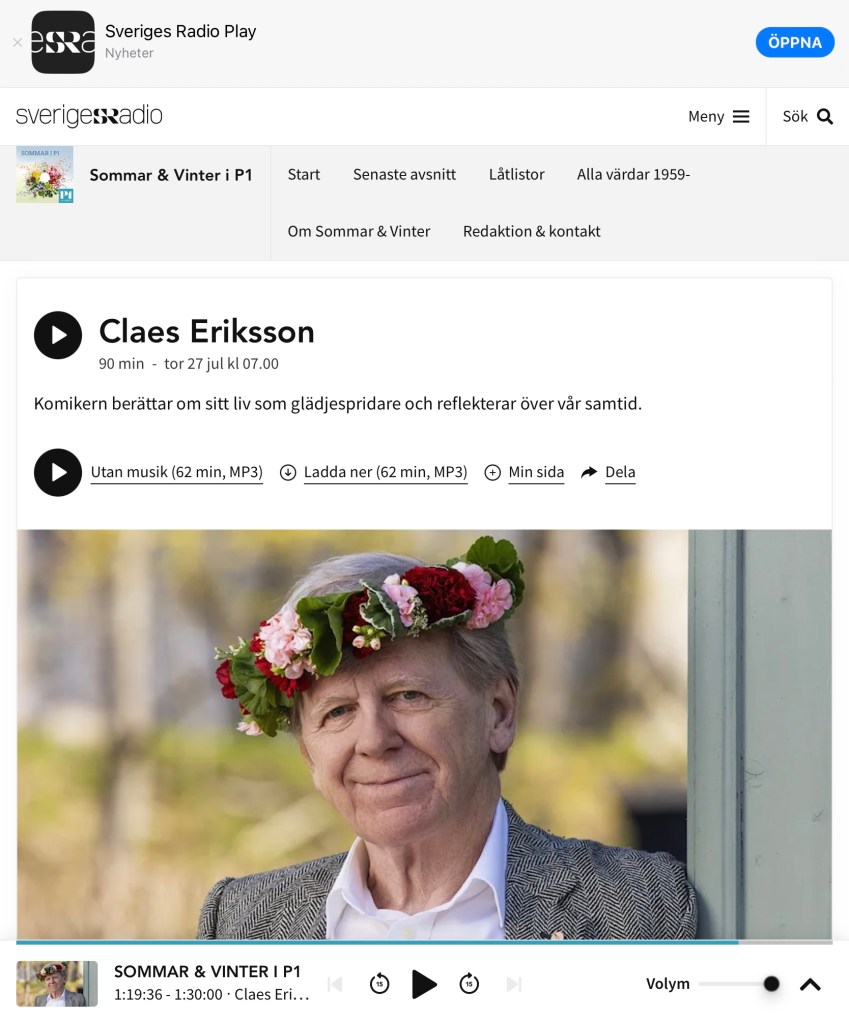This screenshot has height=1023, width=849.
Task: Click the Dela share arrow icon
Action: pyautogui.click(x=589, y=472)
